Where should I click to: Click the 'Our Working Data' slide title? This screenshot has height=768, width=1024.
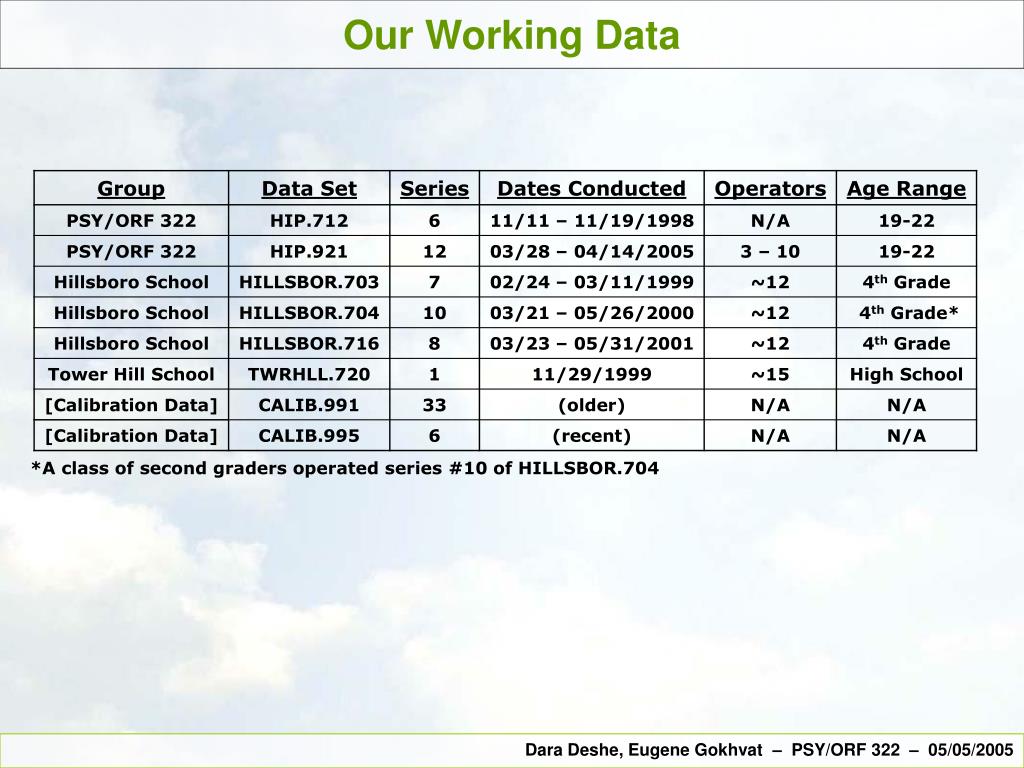[x=511, y=35]
